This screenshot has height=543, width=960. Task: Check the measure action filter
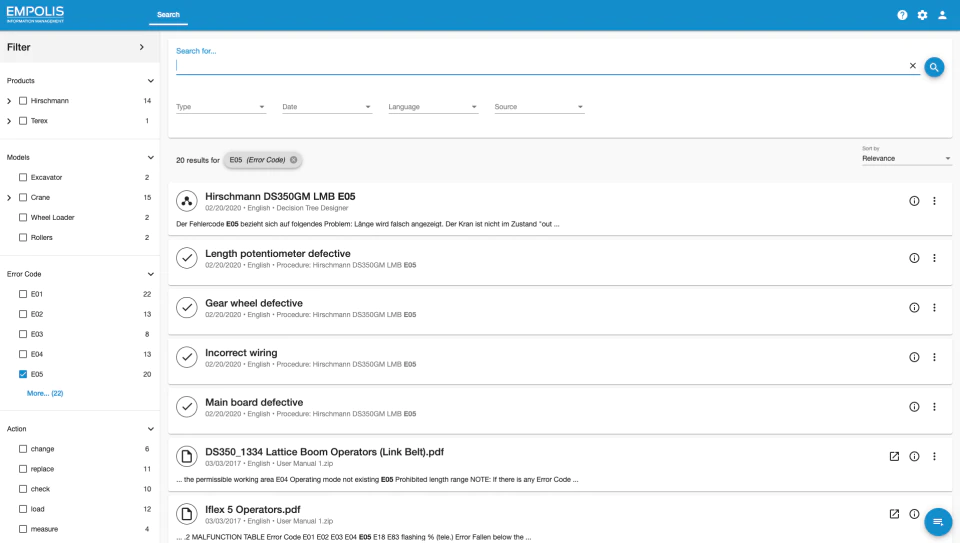click(x=23, y=529)
